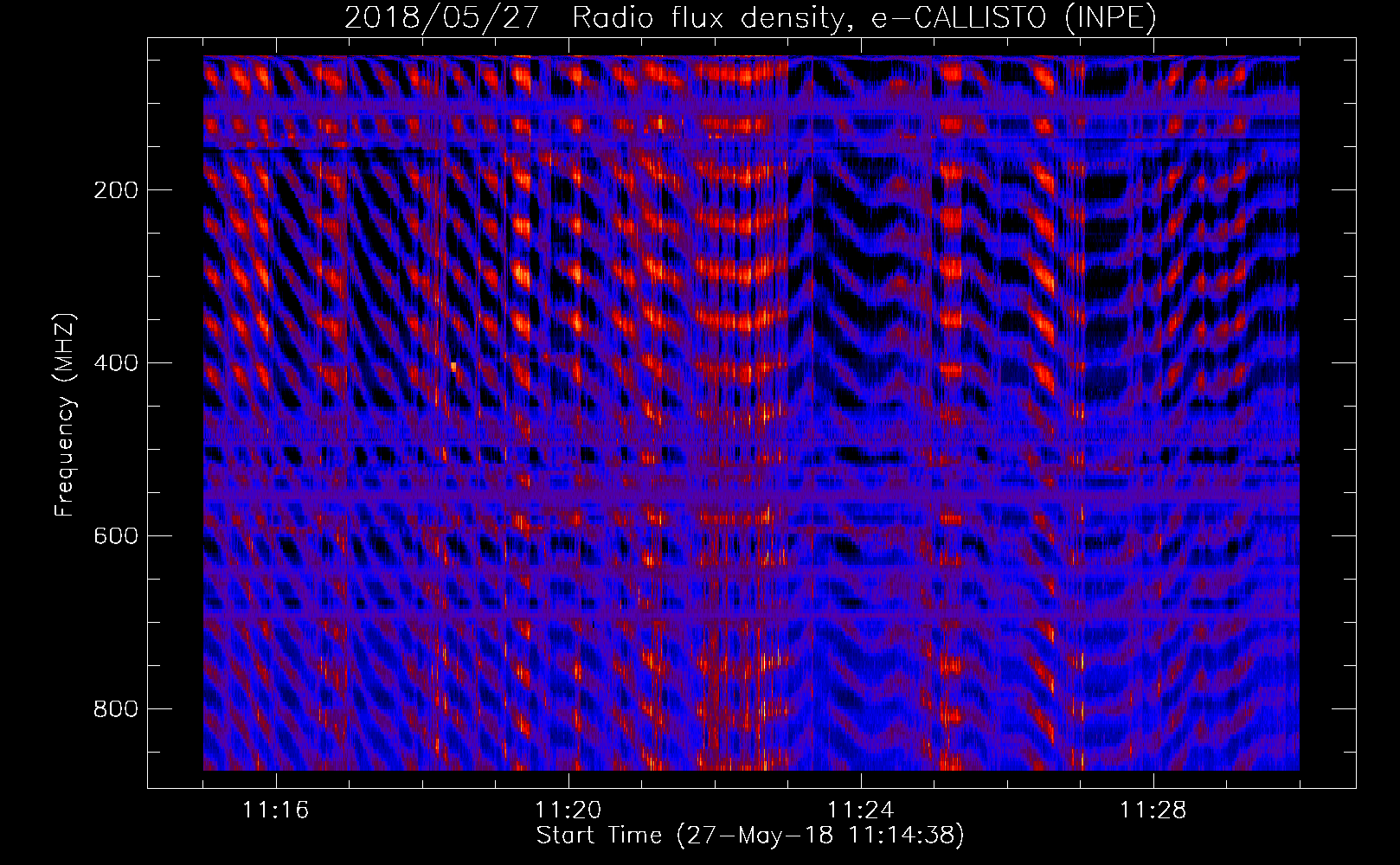Click the 11:28 time tick label
Screen dimensions: 1400x865
1153,811
